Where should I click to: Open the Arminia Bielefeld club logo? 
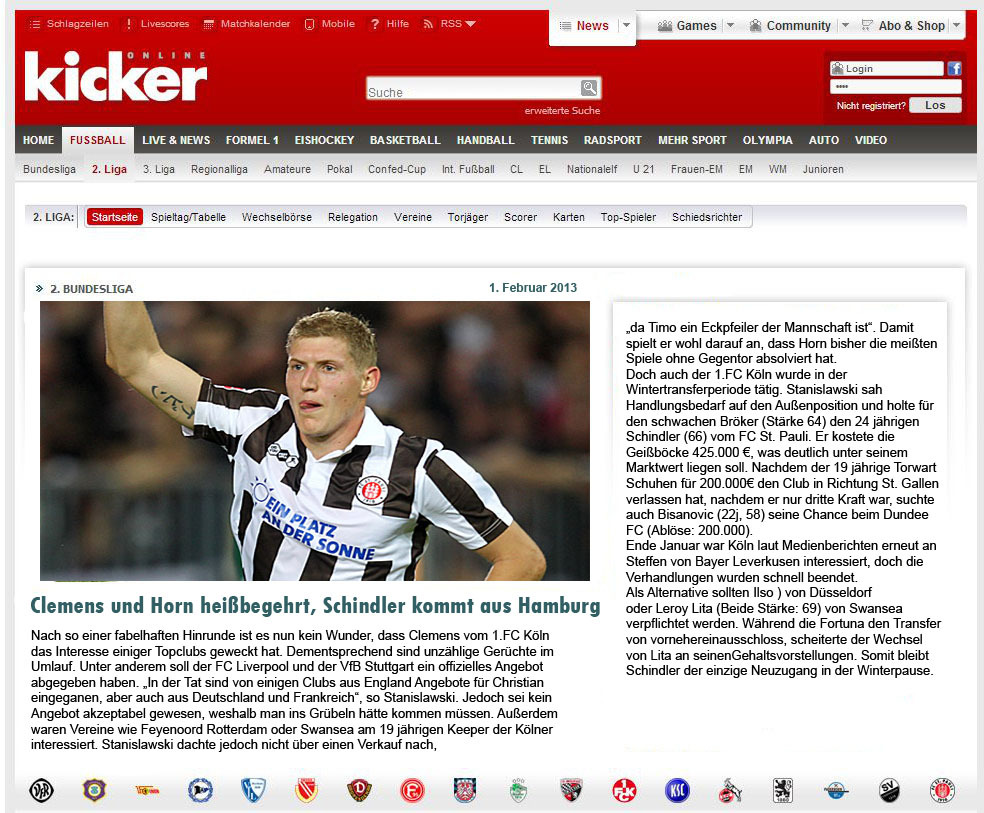(200, 790)
